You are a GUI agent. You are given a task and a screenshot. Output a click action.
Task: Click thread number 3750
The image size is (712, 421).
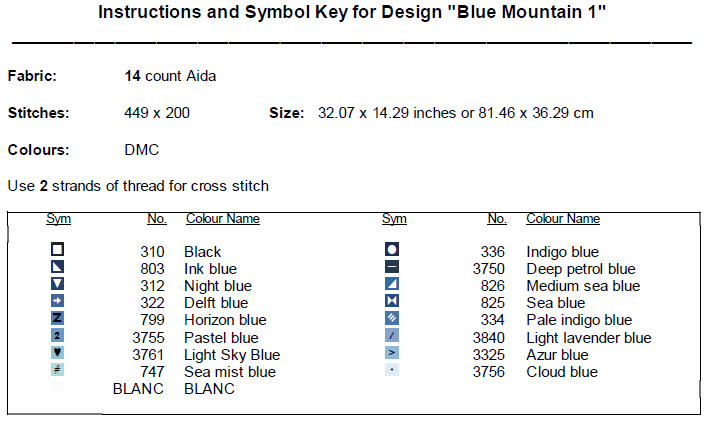point(490,269)
